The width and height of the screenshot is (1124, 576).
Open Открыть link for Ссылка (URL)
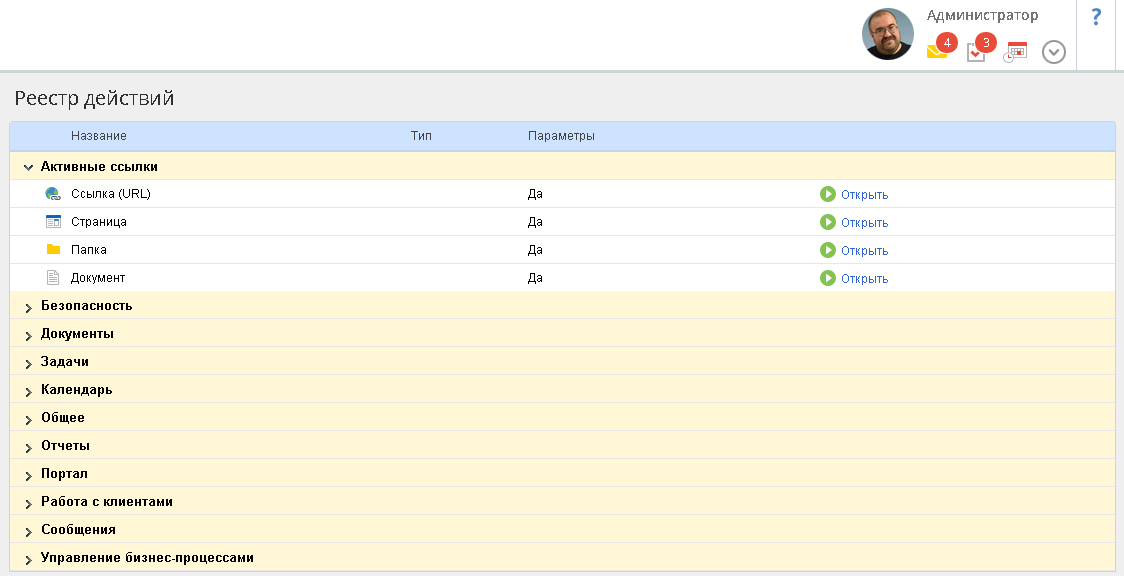[865, 195]
